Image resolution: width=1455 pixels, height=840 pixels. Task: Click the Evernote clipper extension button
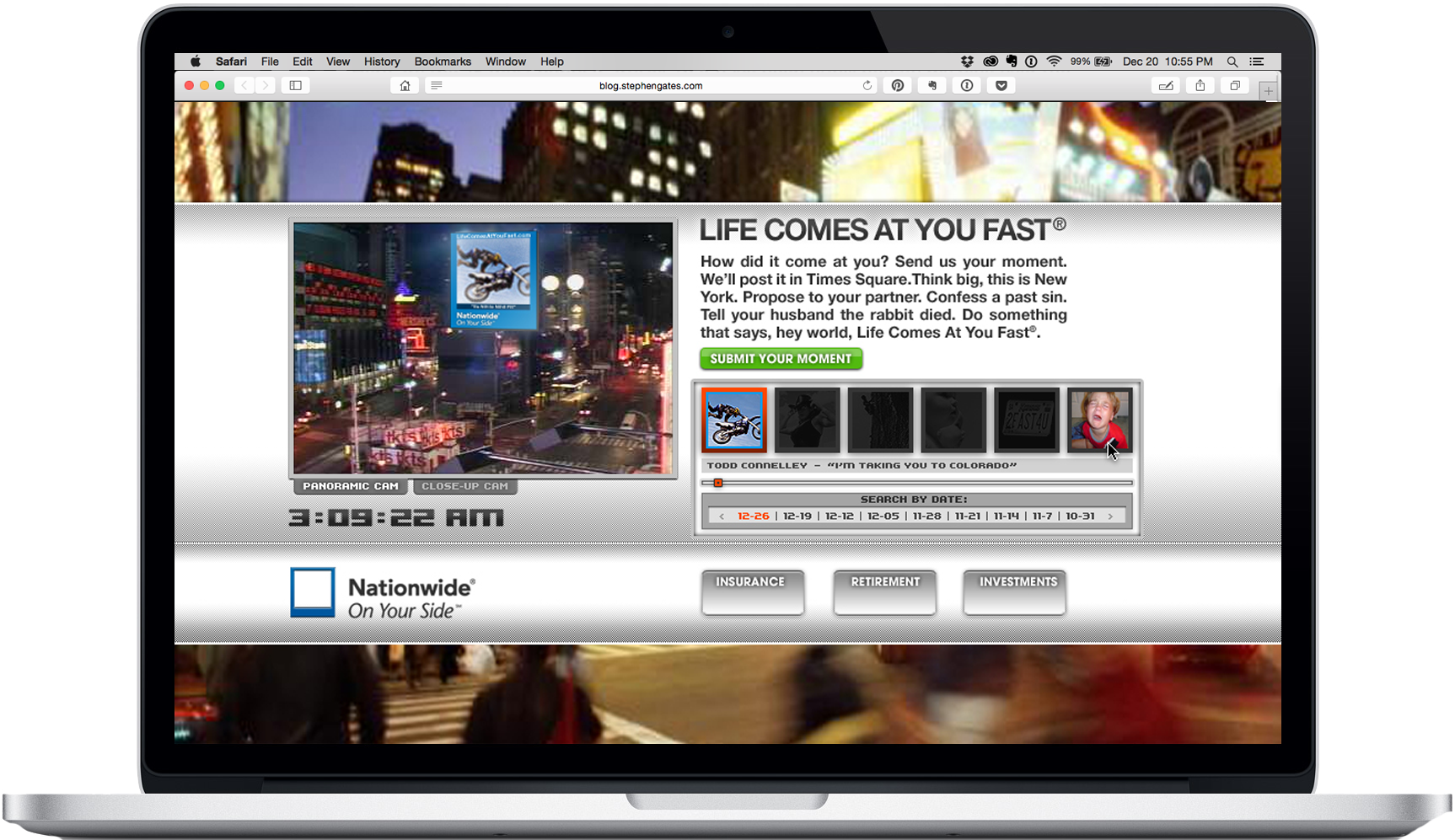(932, 85)
